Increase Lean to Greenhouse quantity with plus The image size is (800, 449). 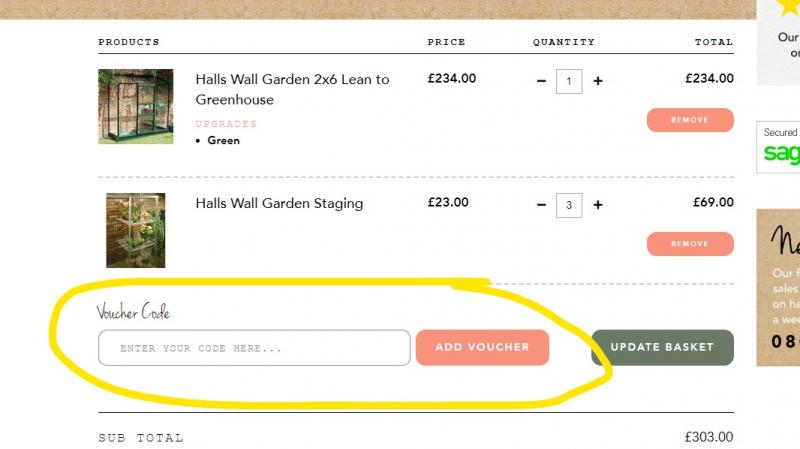[598, 81]
